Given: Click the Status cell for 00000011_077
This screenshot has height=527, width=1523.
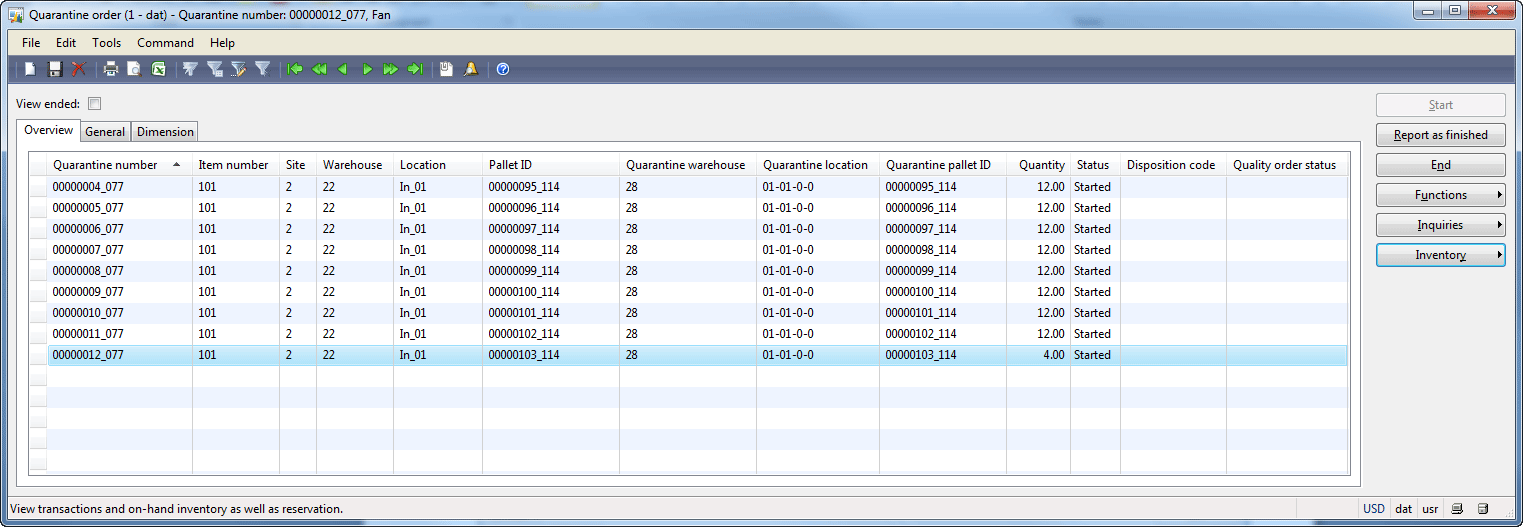Looking at the screenshot, I should point(1095,334).
